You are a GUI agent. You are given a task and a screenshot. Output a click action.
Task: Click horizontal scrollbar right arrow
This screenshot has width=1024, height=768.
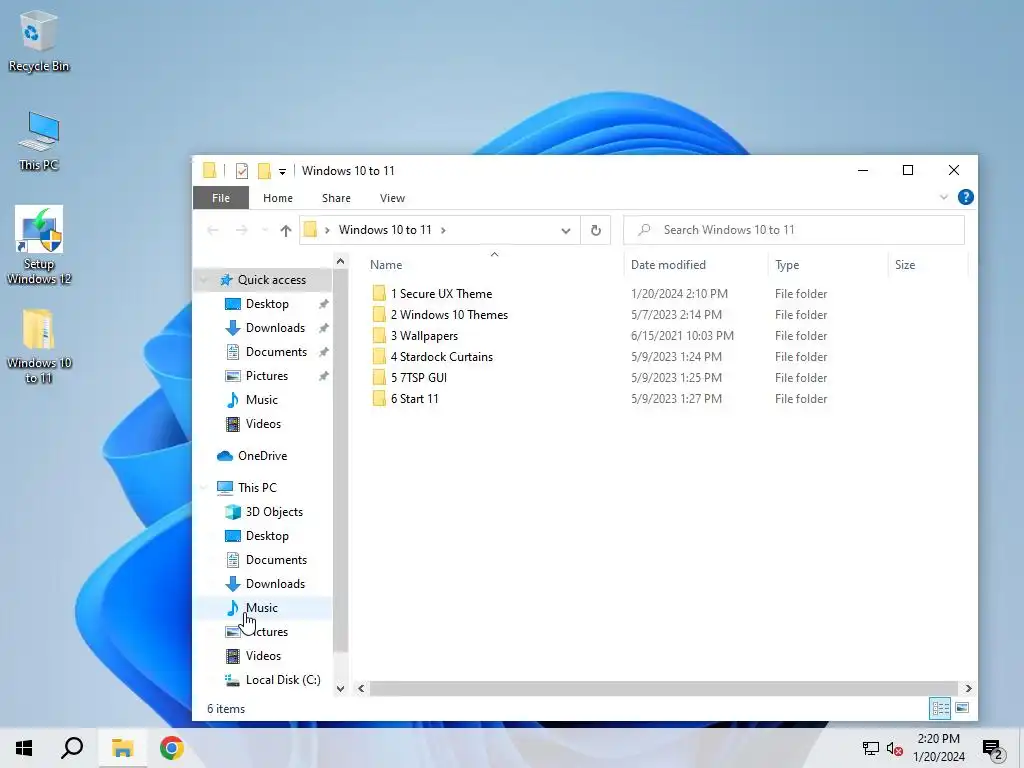point(968,688)
